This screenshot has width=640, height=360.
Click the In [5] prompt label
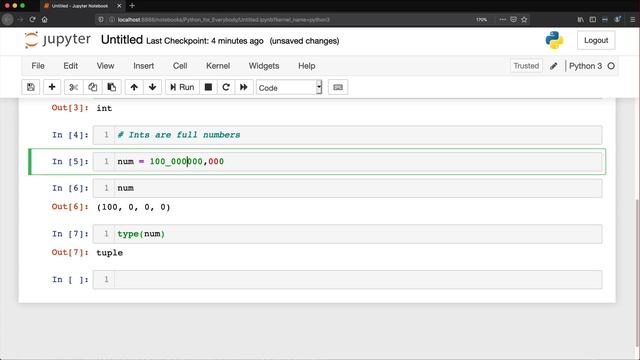point(70,162)
